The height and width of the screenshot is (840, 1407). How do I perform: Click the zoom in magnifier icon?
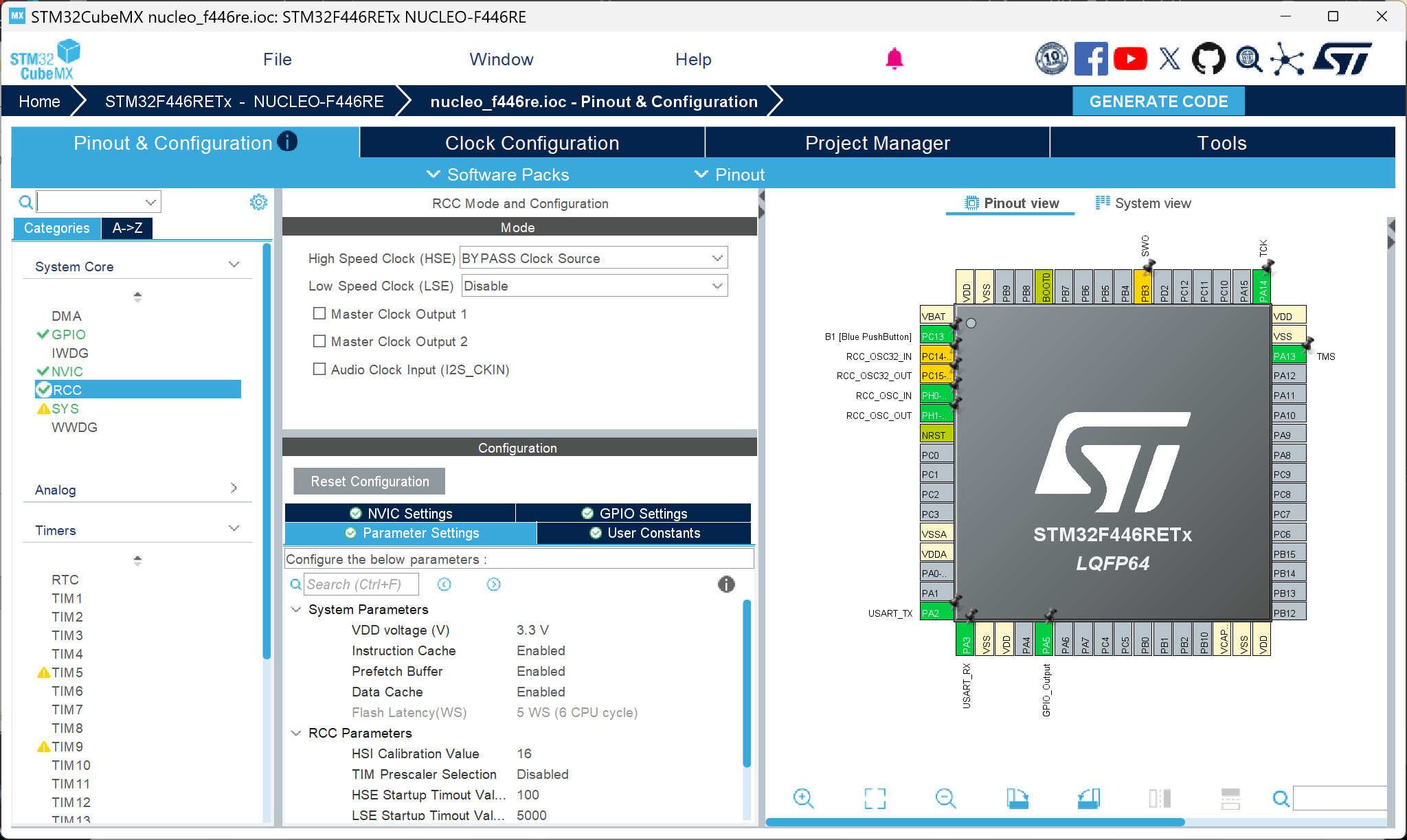803,798
